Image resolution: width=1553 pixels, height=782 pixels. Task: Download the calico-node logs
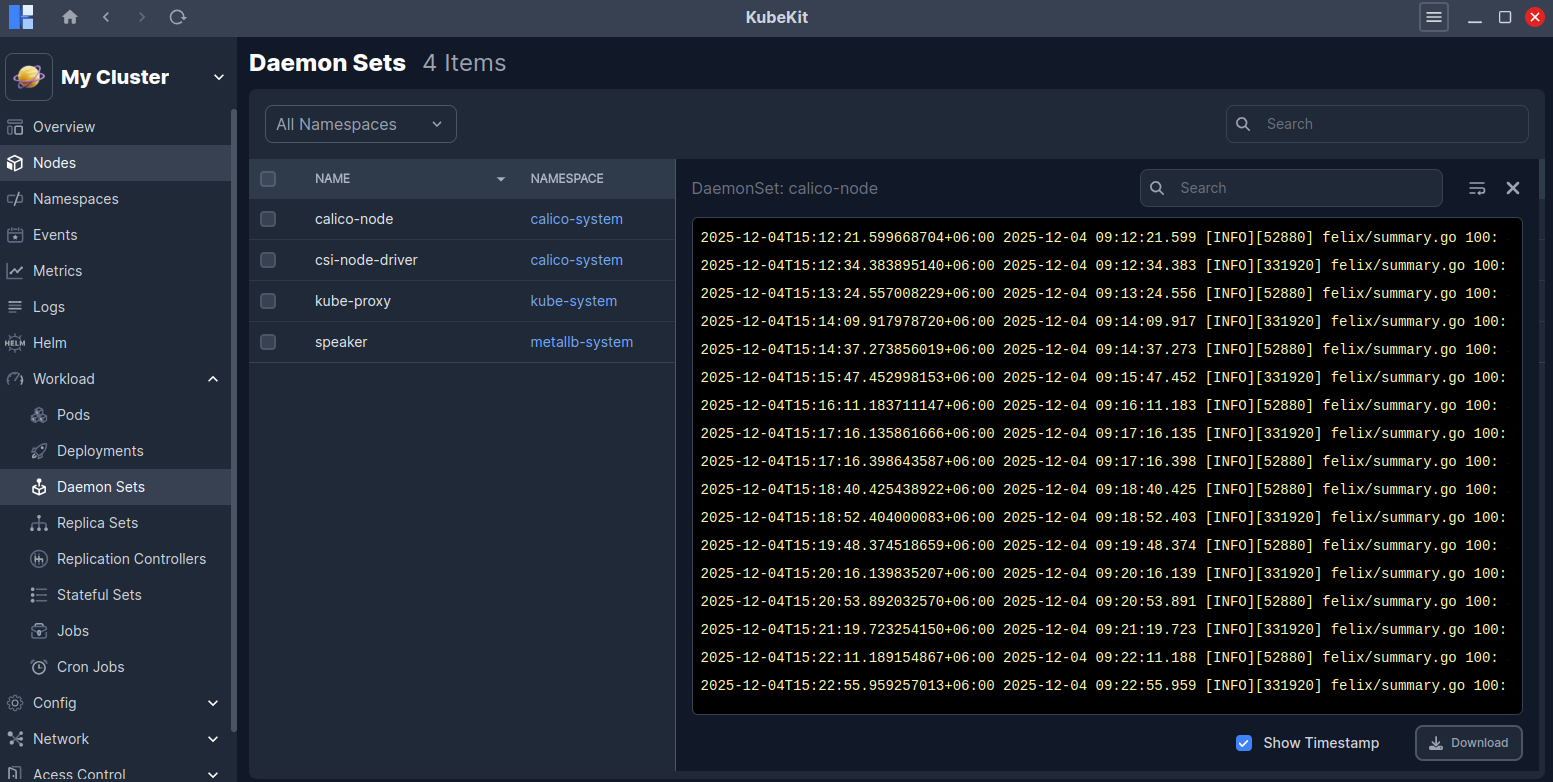click(1468, 742)
